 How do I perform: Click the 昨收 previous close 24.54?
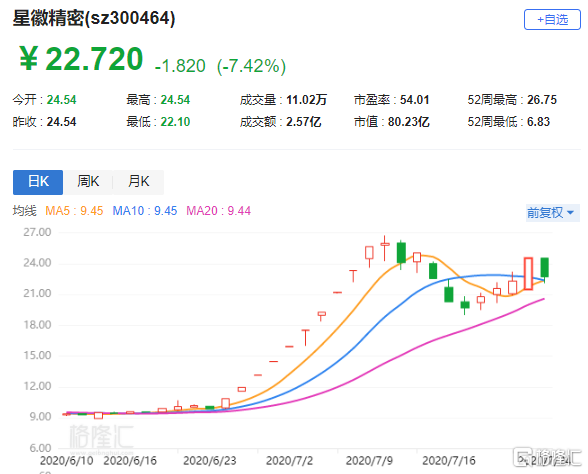pyautogui.click(x=61, y=122)
